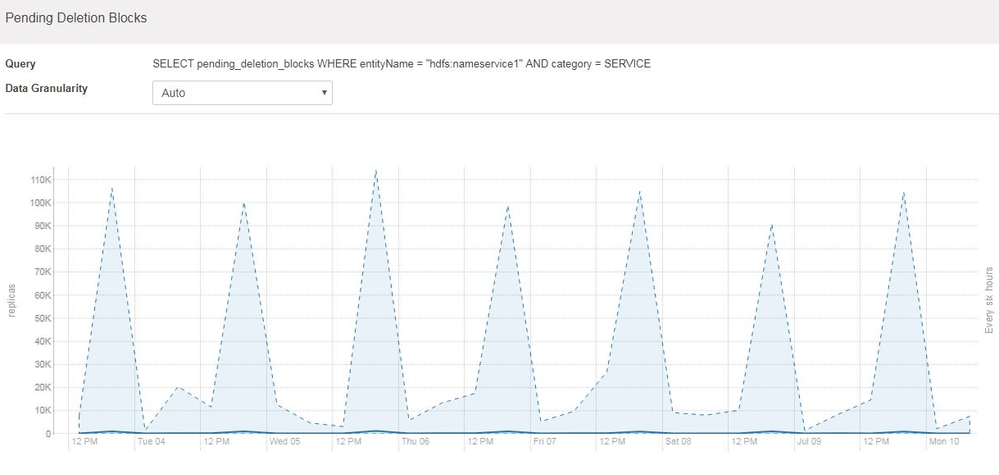Click the 'Pending Deletion Blocks' title
Image resolution: width=999 pixels, height=475 pixels.
click(x=76, y=18)
